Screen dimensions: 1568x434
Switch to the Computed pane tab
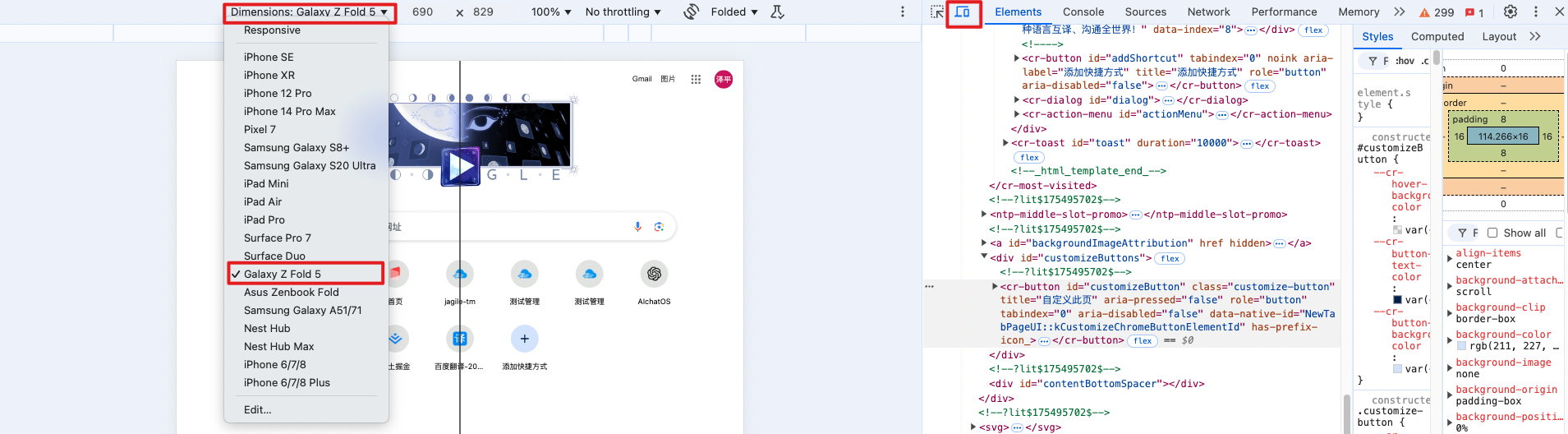click(1437, 36)
